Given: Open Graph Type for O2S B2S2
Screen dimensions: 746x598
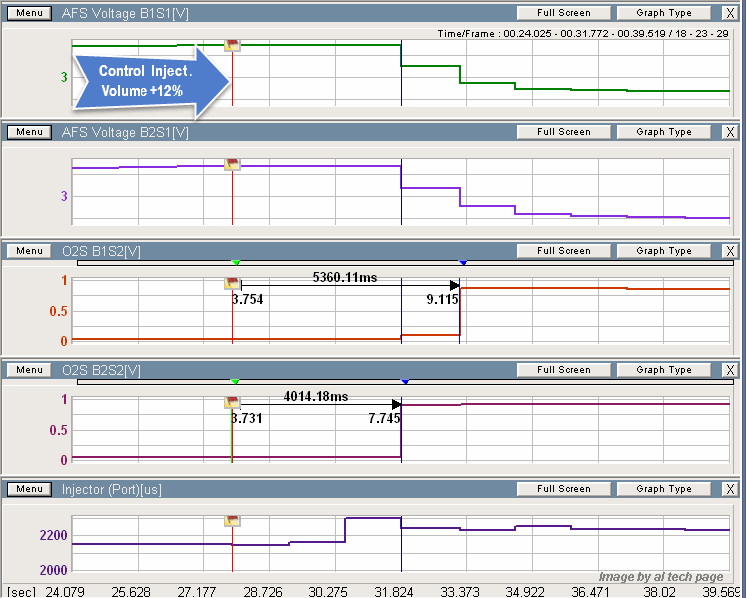Looking at the screenshot, I should 664,370.
